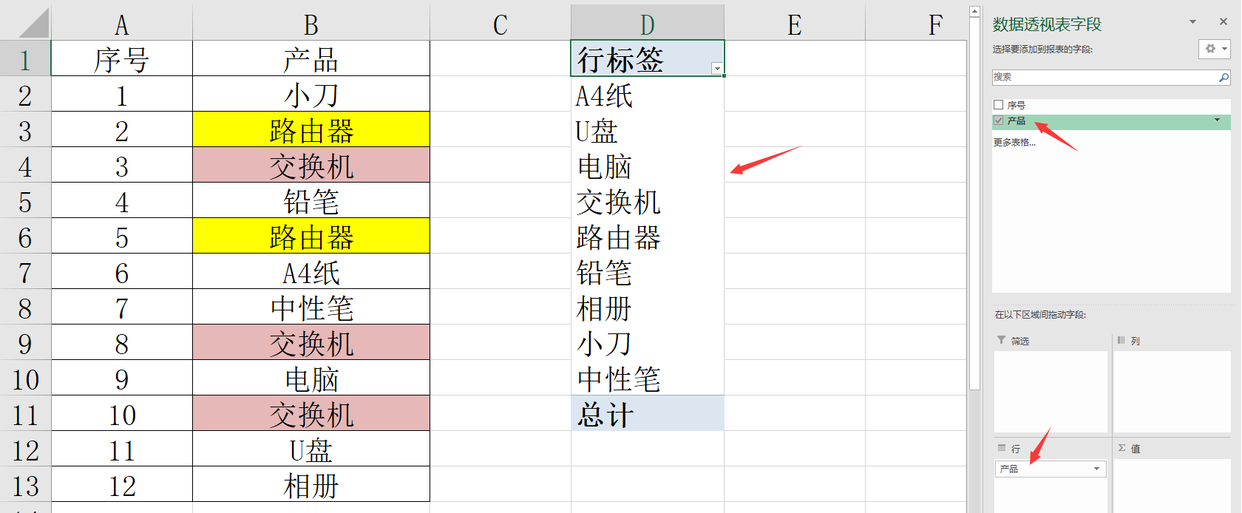The image size is (1242, 513).
Task: Select column header A
Action: 121,24
